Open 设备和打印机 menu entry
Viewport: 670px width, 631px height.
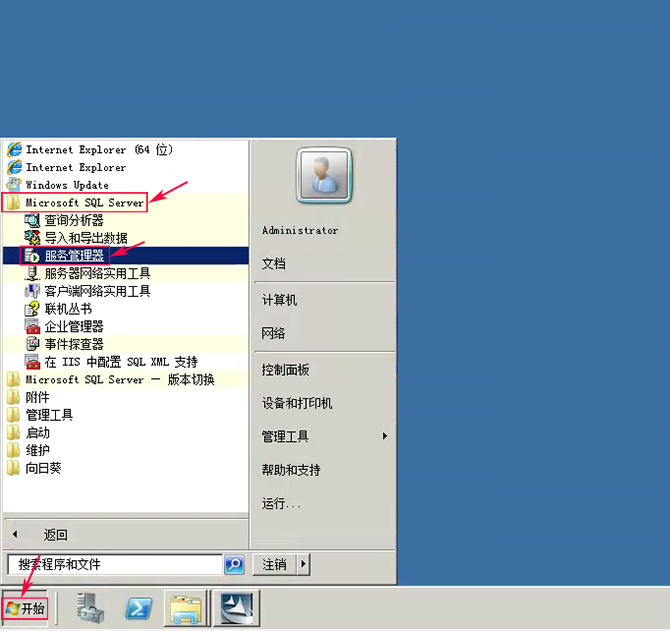(296, 403)
